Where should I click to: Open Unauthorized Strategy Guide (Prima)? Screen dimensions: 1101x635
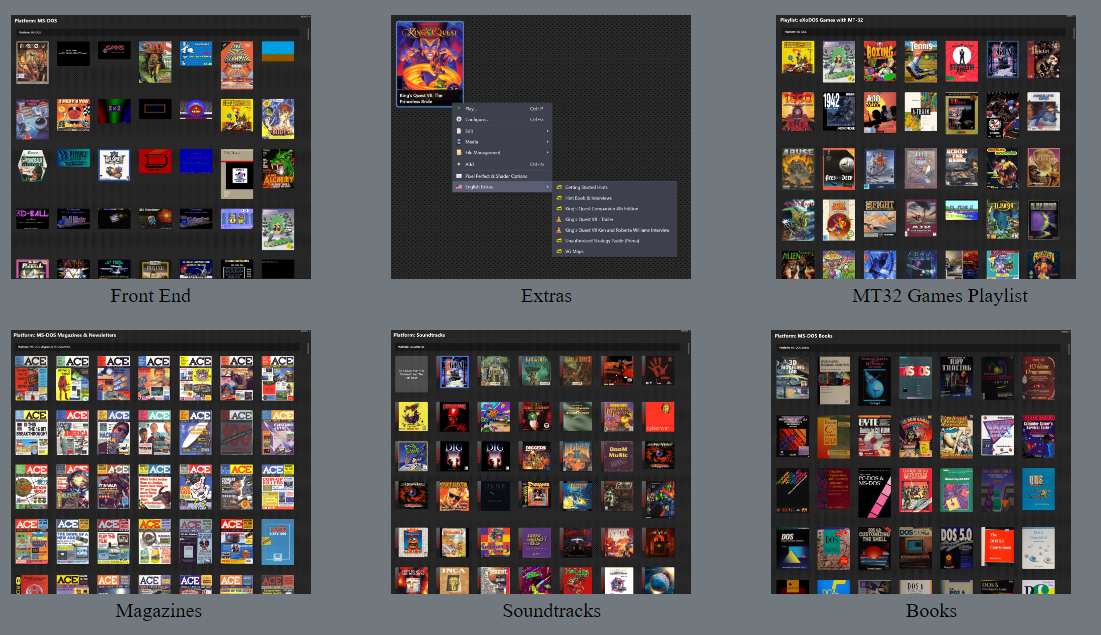tap(614, 240)
